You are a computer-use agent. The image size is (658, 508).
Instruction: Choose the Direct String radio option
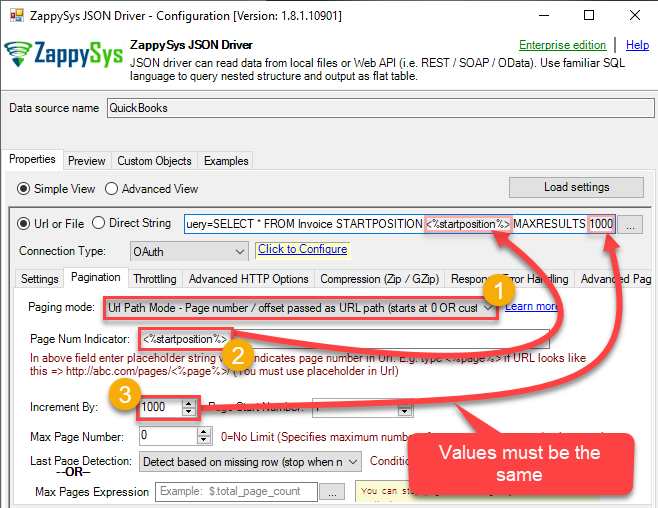pos(99,223)
